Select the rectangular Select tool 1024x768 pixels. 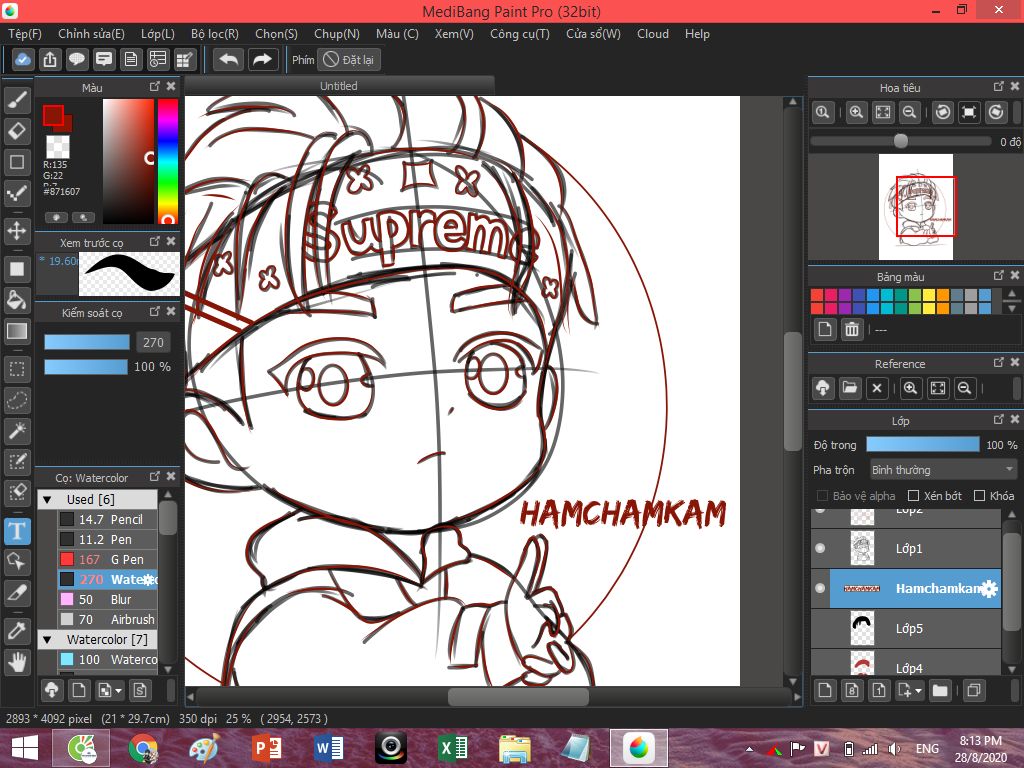point(17,370)
